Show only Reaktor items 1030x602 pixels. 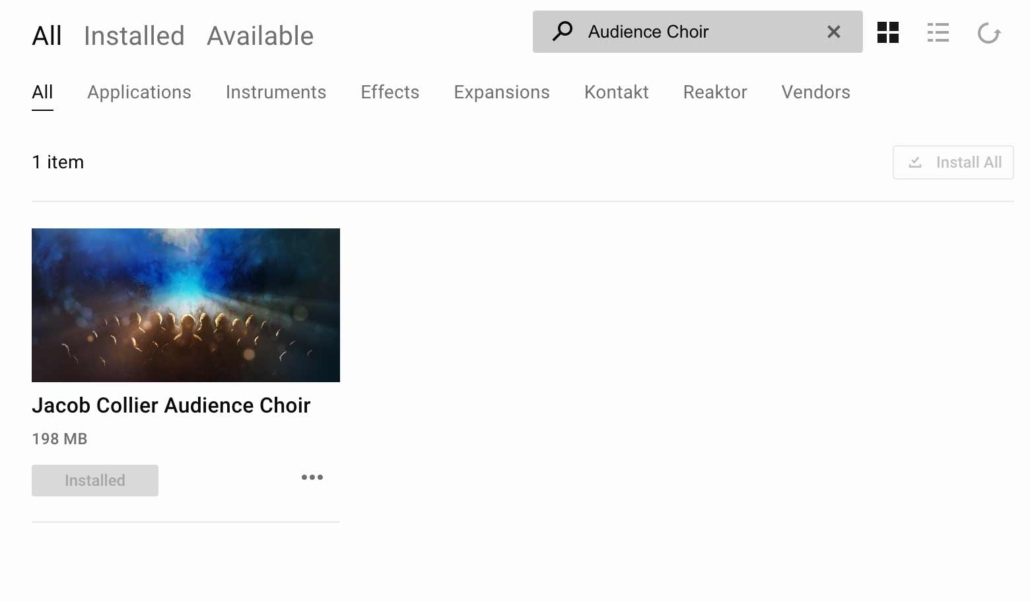point(715,92)
